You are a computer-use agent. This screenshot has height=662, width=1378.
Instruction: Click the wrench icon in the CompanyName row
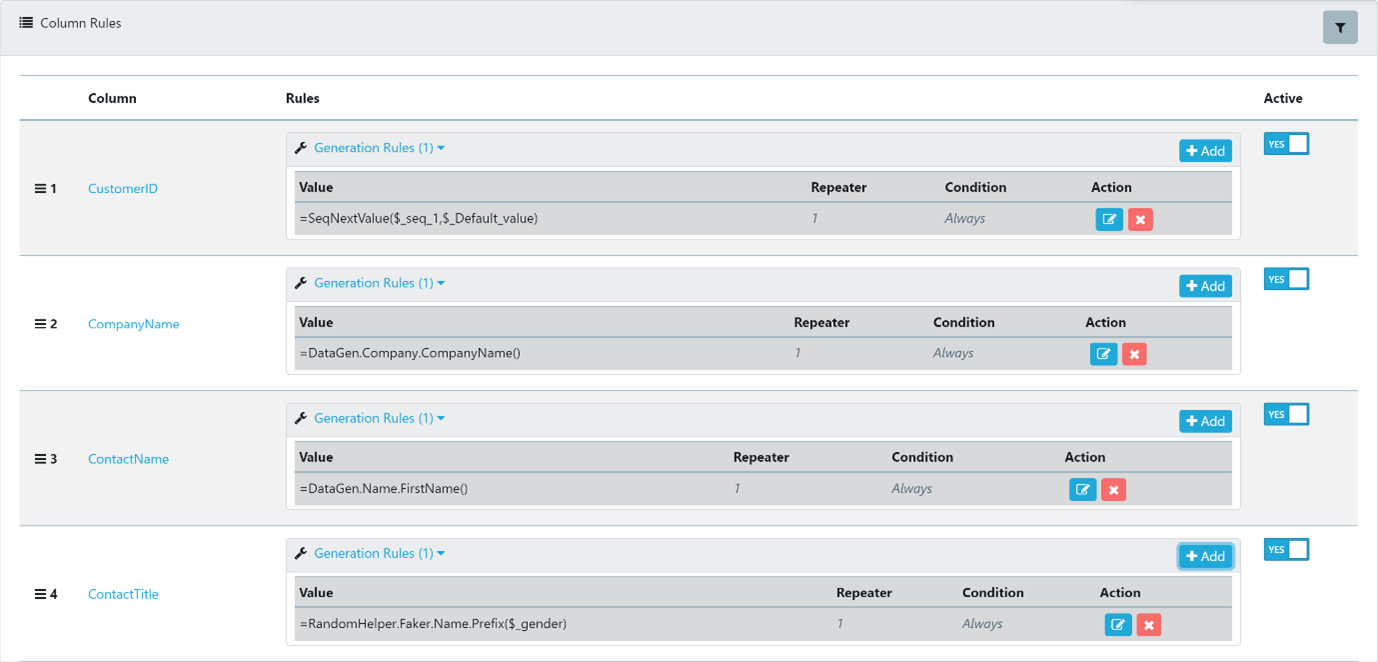coord(300,283)
